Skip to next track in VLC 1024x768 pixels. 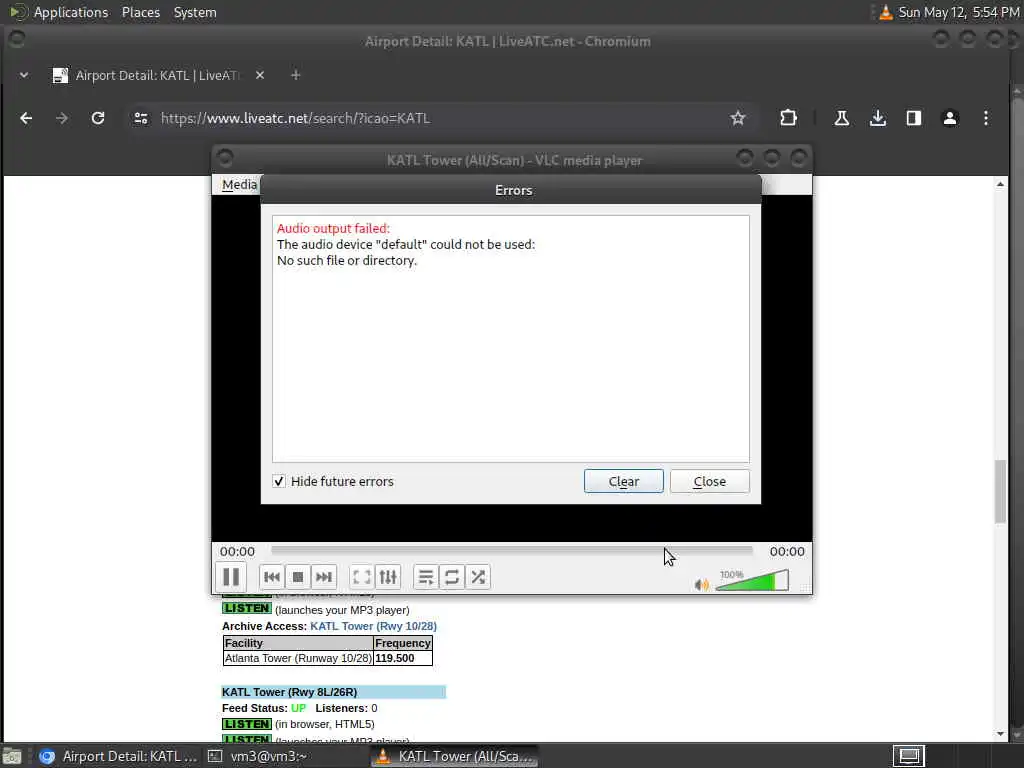(x=324, y=577)
